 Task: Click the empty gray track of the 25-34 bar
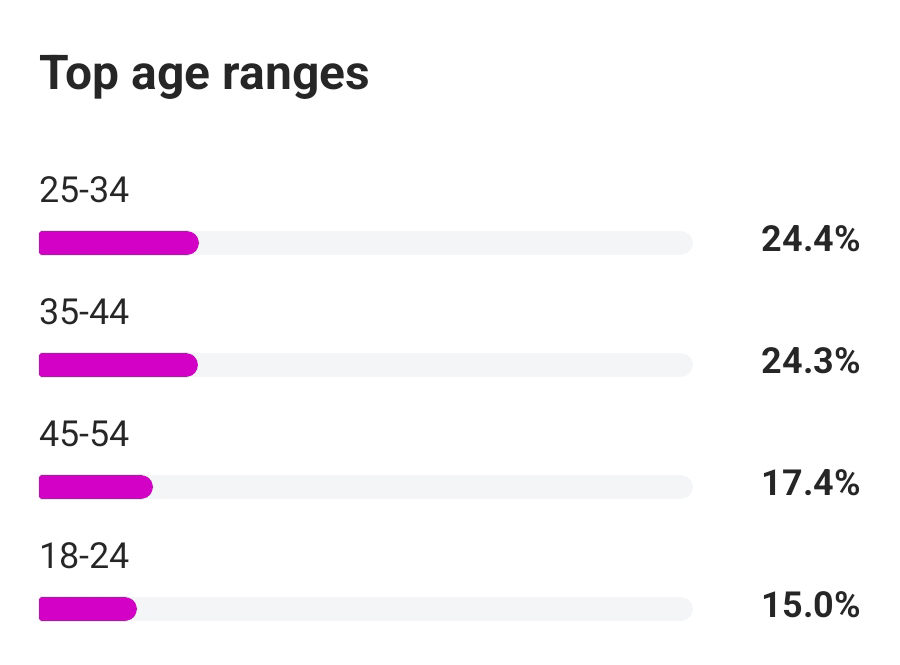pos(445,243)
